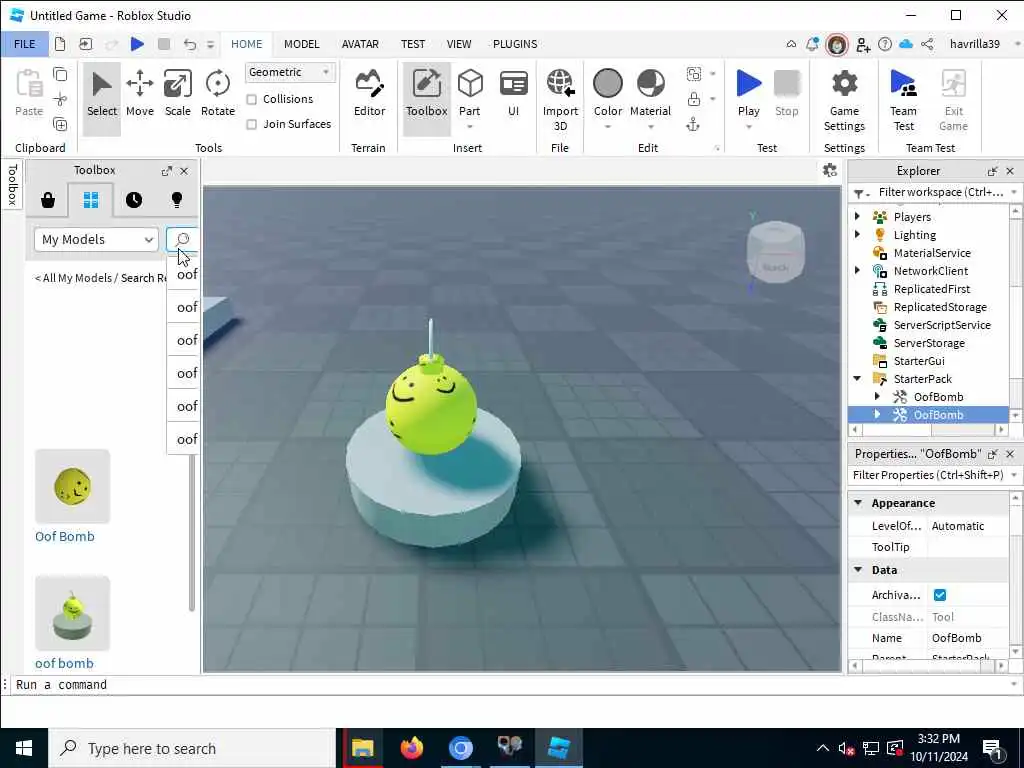Open Game Settings gear
This screenshot has height=768, width=1024.
[x=844, y=100]
